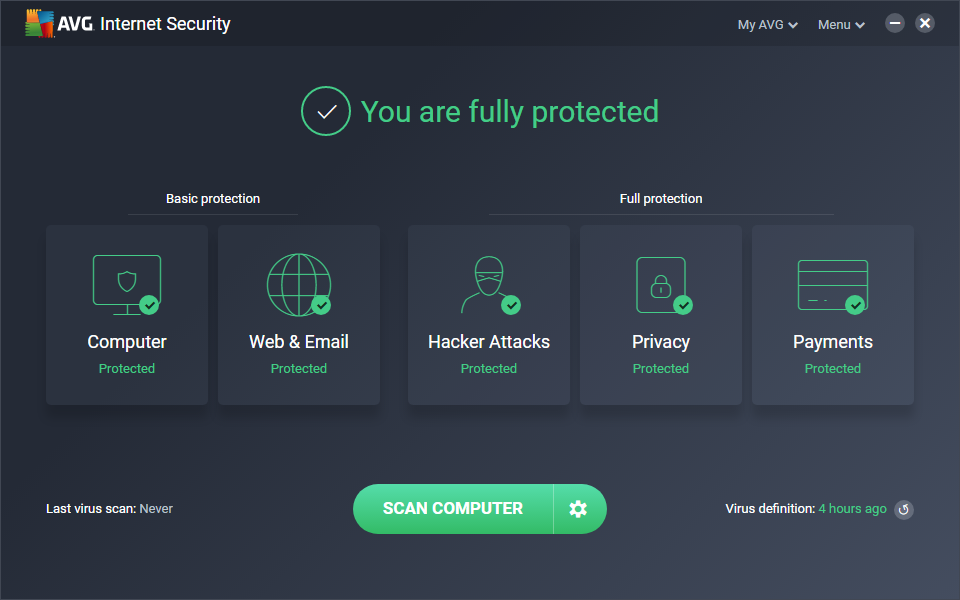
Task: Click the 4 hours ago link
Action: pos(851,508)
